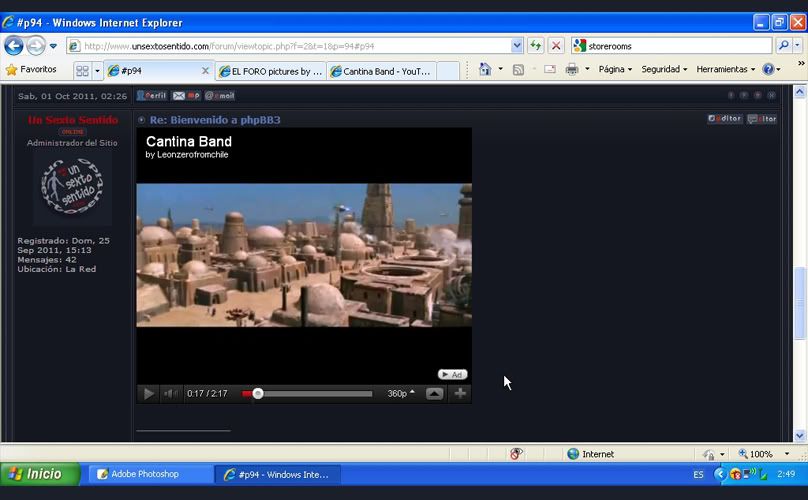Viewport: 808px width, 500px height.
Task: Stop loading with the red X button
Action: click(x=556, y=46)
